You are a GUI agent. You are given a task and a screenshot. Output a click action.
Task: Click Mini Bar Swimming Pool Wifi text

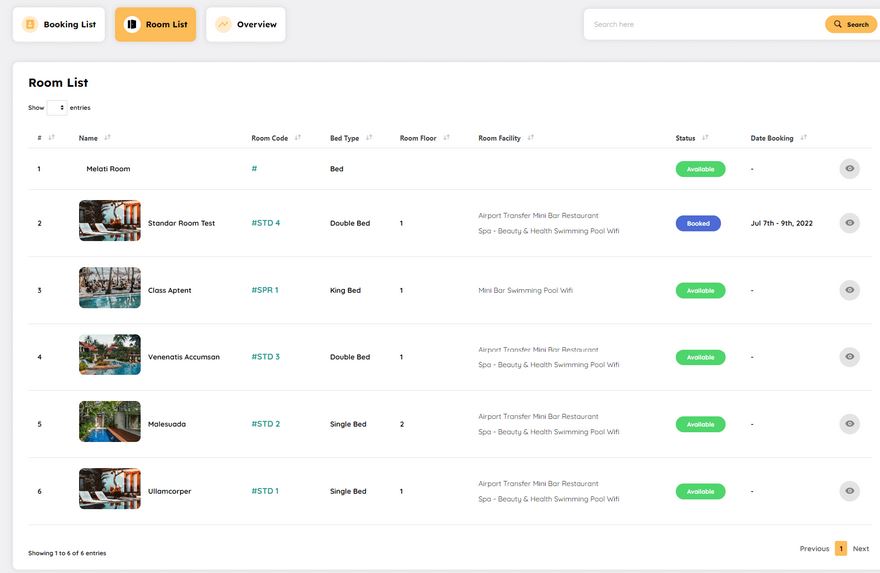[525, 291]
